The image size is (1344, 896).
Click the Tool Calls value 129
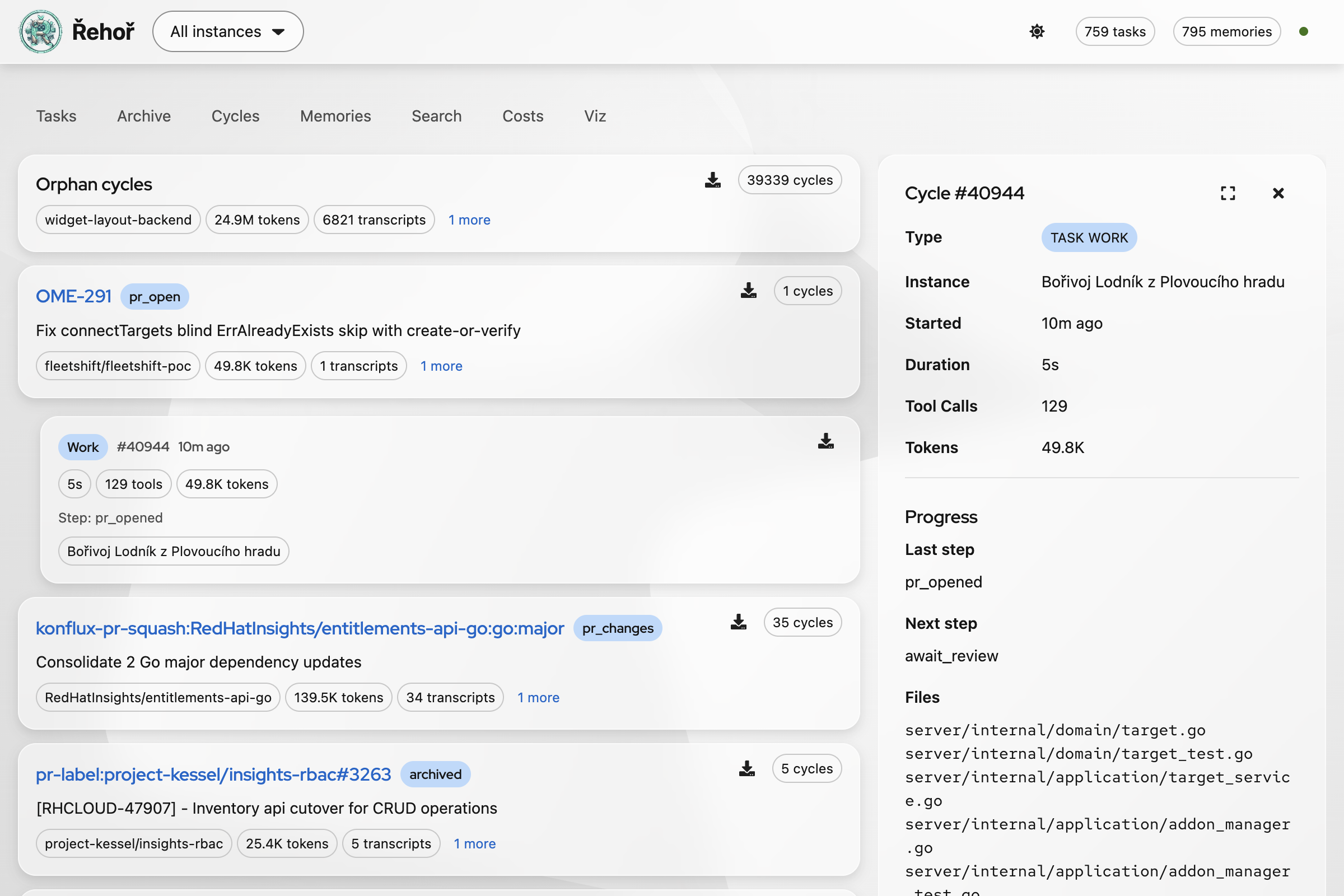click(x=1054, y=407)
